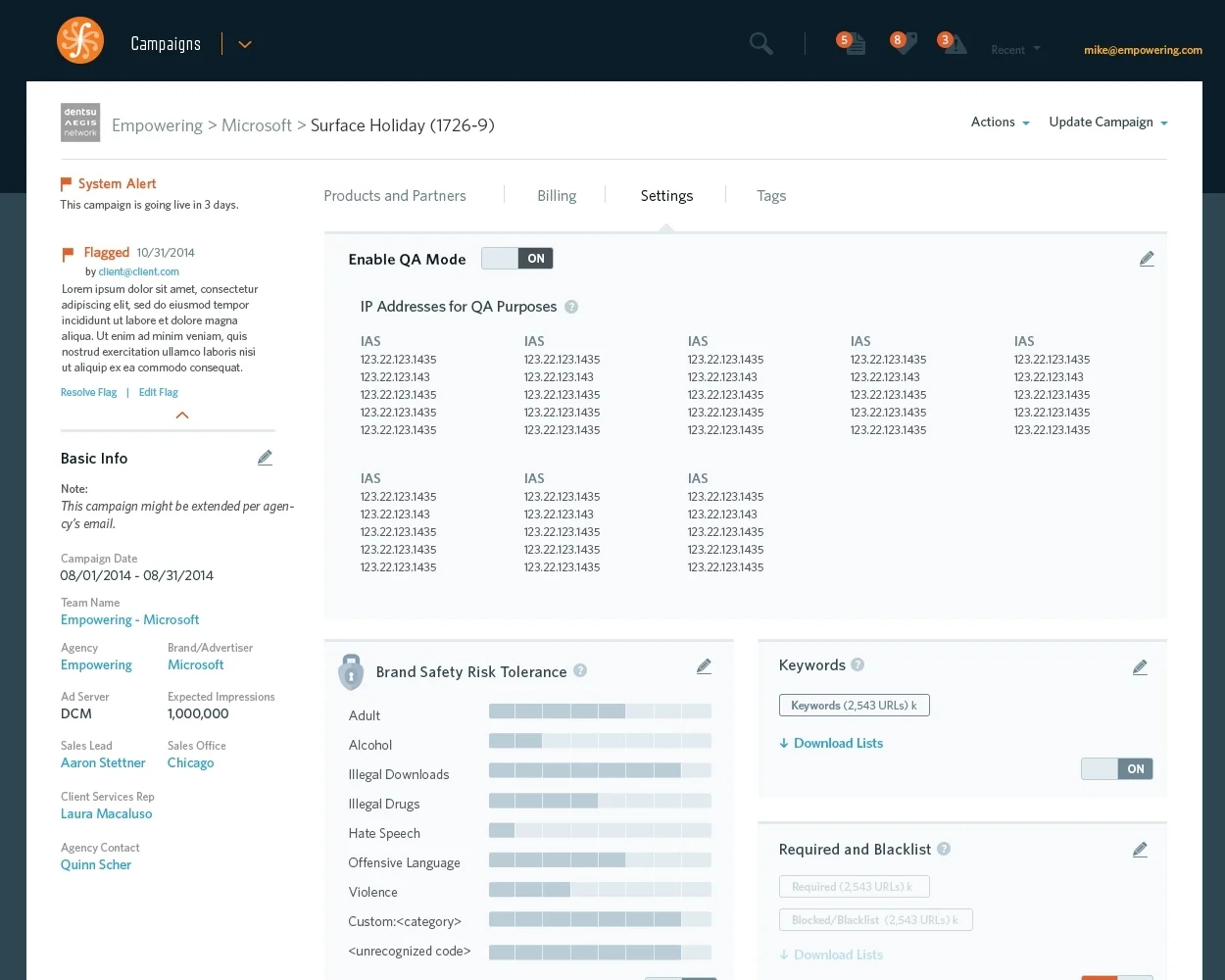Viewport: 1225px width, 980px height.
Task: Switch to the Billing tab
Action: coord(557,196)
